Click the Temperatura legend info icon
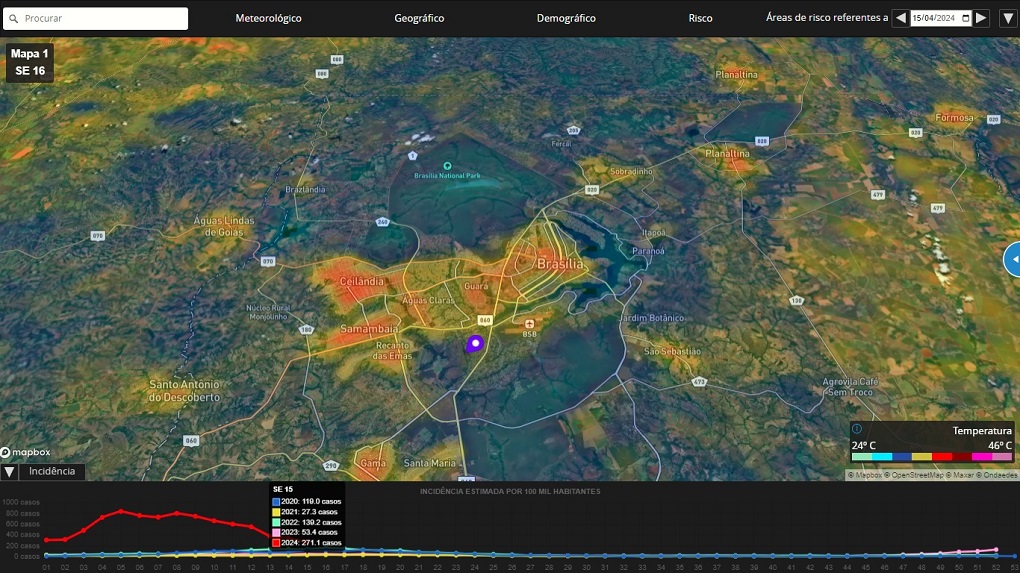This screenshot has width=1020, height=573. pyautogui.click(x=857, y=429)
